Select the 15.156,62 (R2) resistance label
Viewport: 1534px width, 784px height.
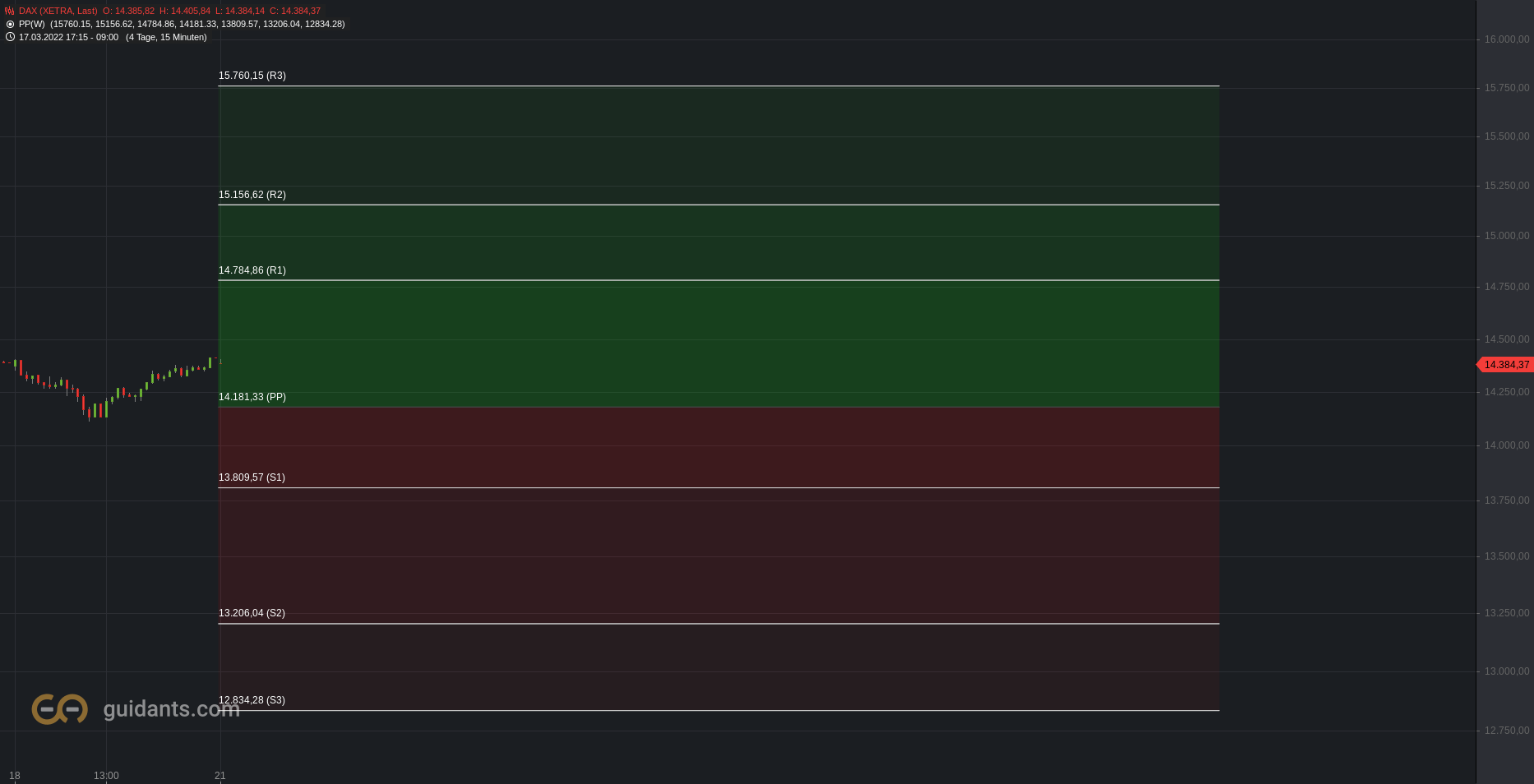[252, 195]
